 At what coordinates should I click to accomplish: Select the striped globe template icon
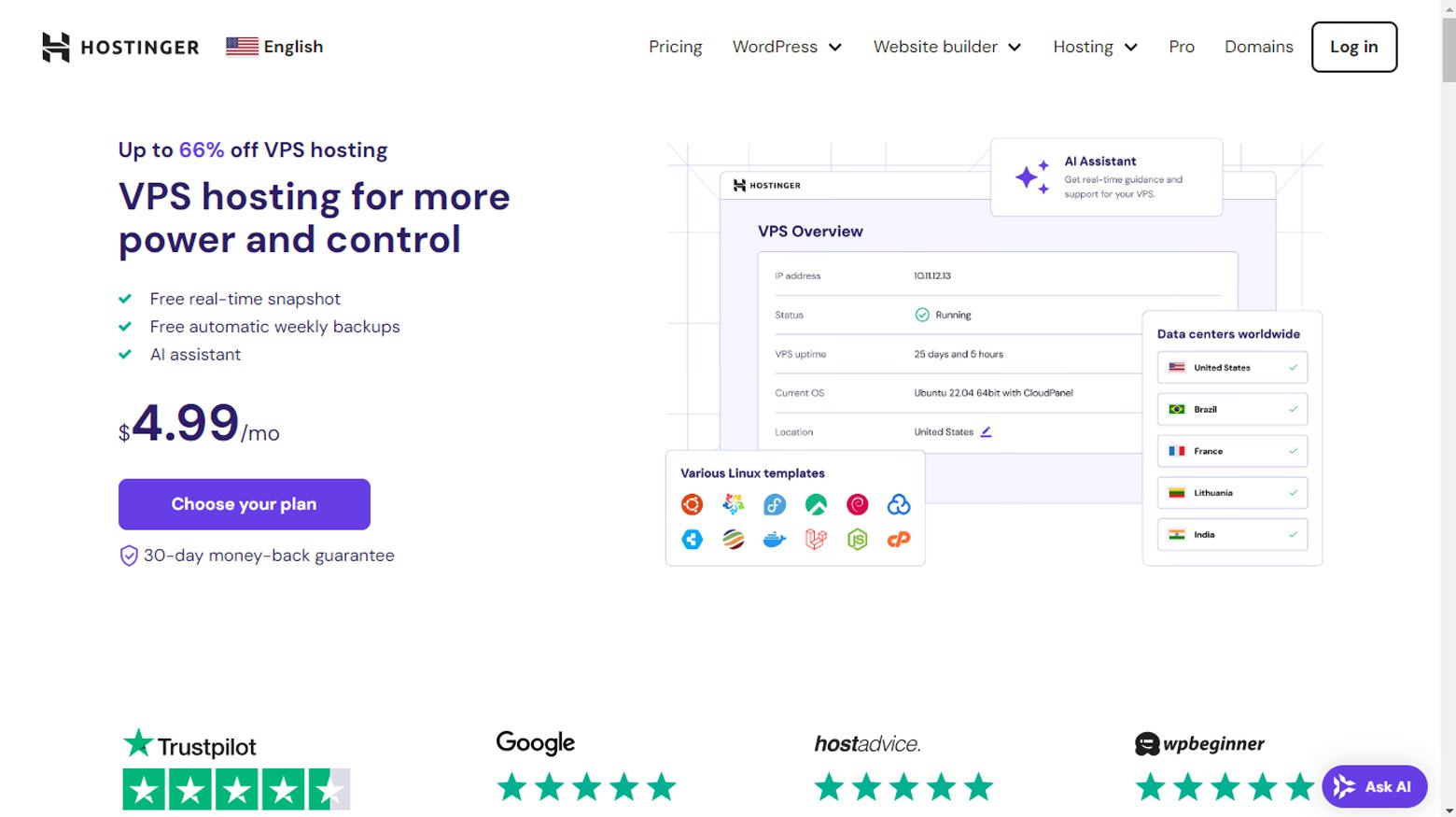734,539
